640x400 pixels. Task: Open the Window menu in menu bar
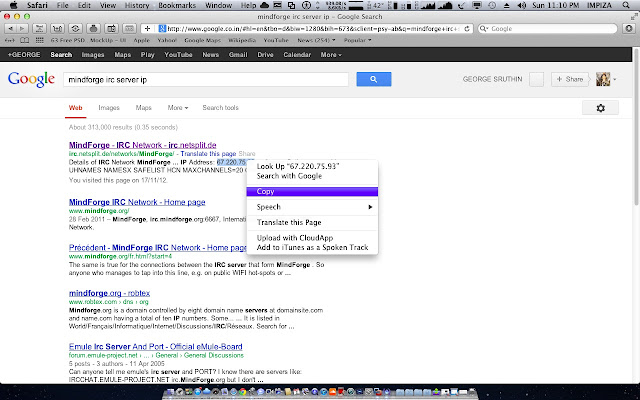(x=218, y=5)
